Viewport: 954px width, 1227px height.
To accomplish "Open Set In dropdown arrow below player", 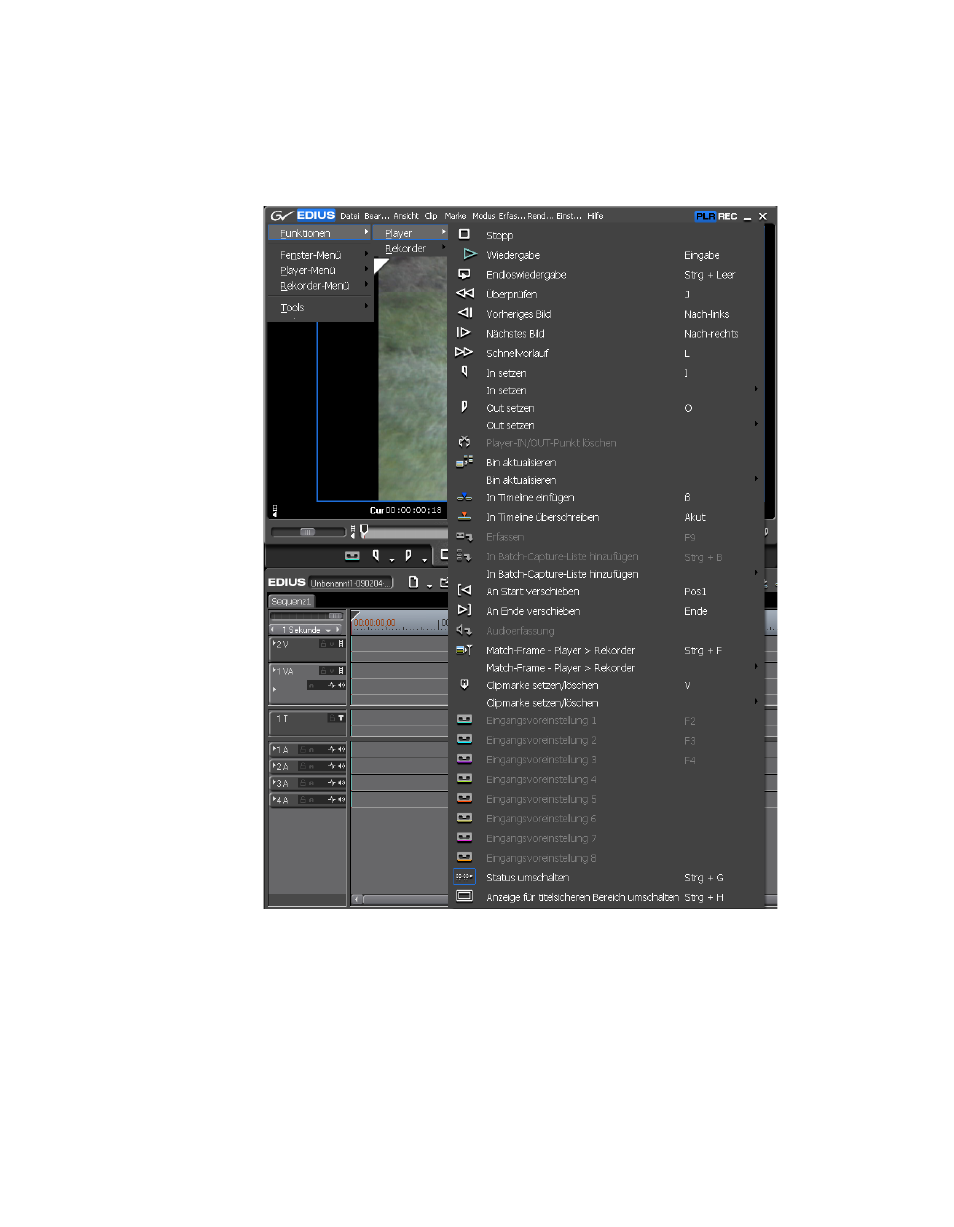I will click(391, 559).
